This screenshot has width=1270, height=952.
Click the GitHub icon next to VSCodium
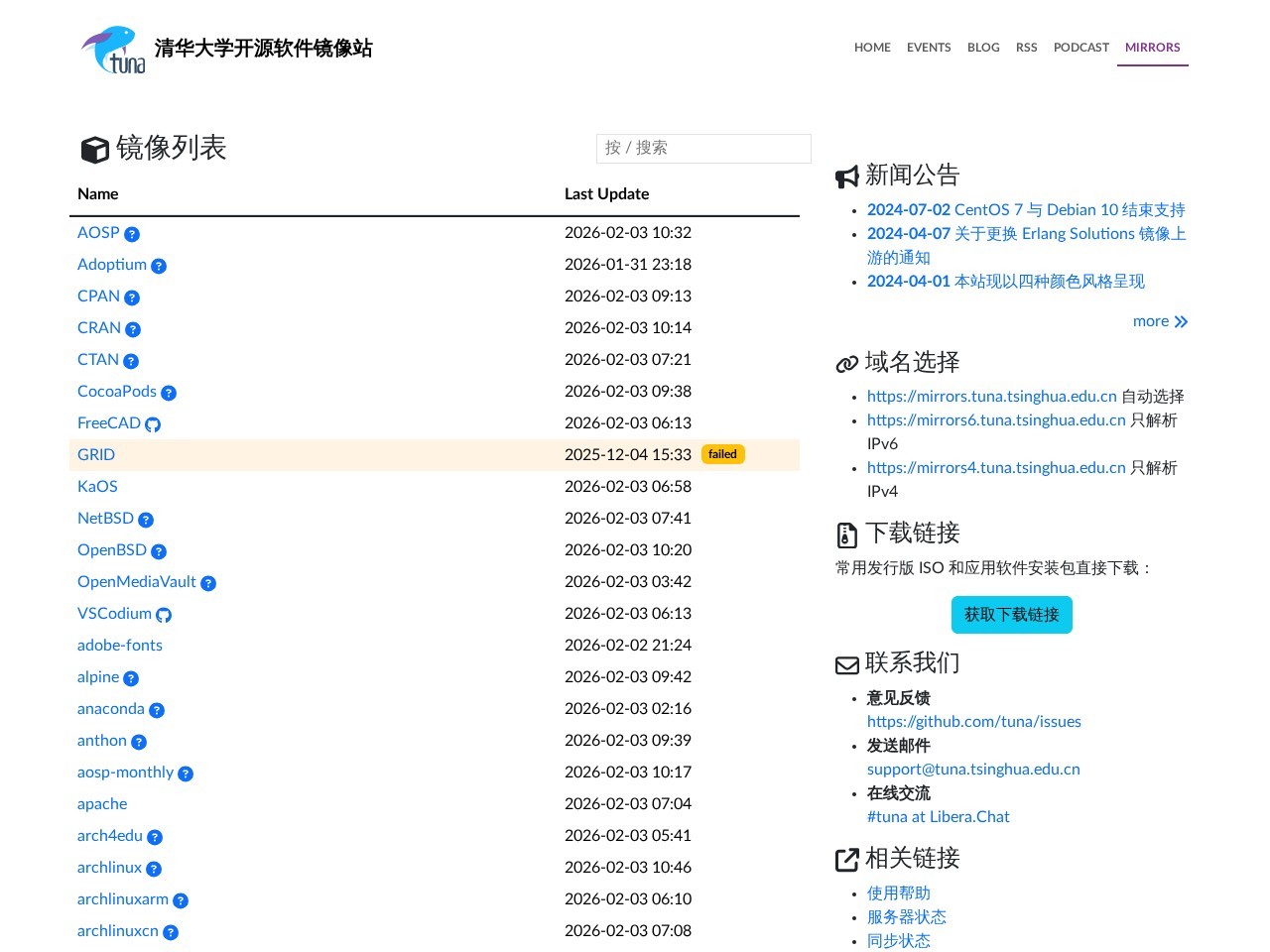coord(164,615)
